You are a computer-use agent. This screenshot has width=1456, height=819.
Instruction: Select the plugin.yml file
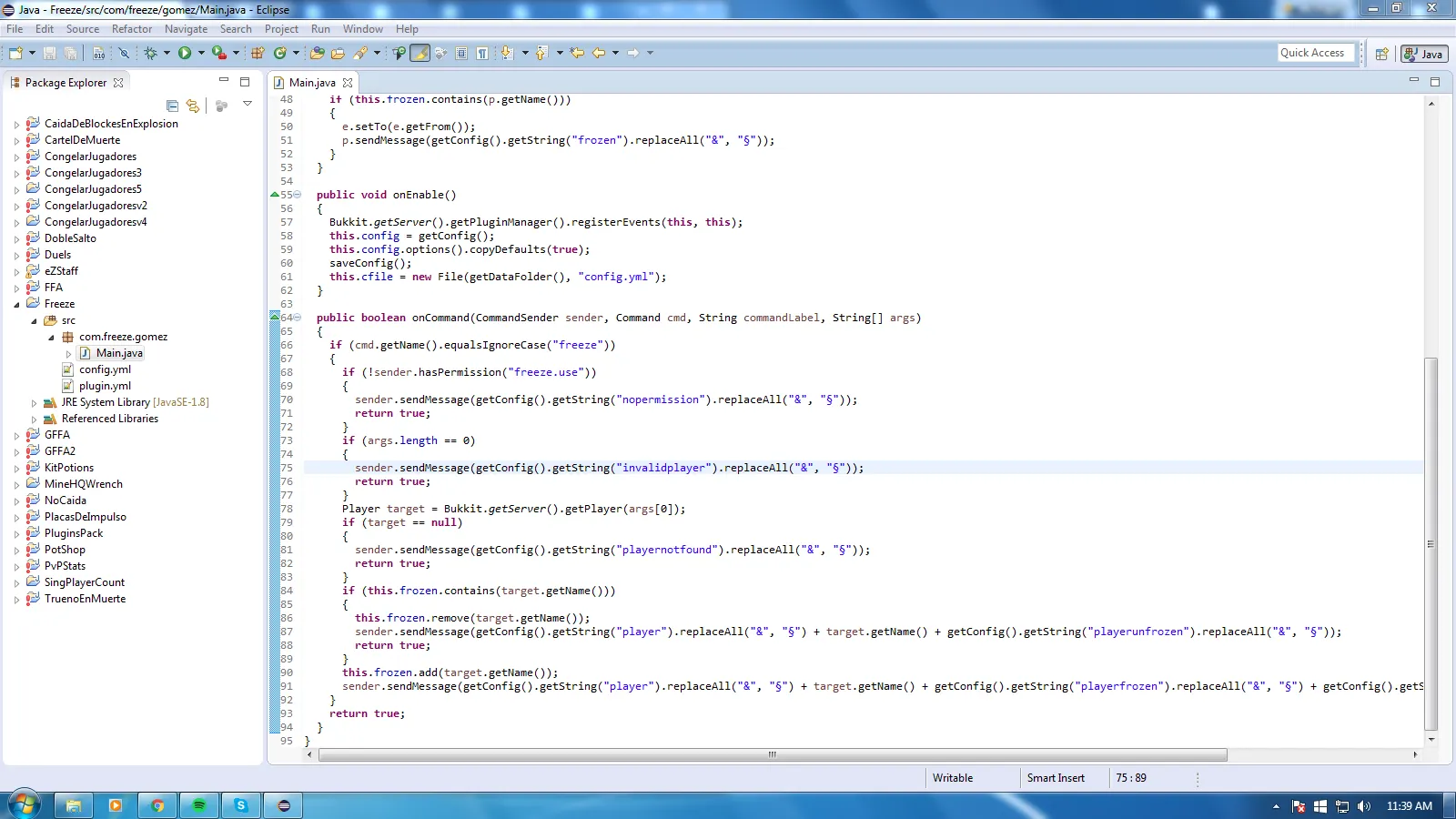coord(105,386)
